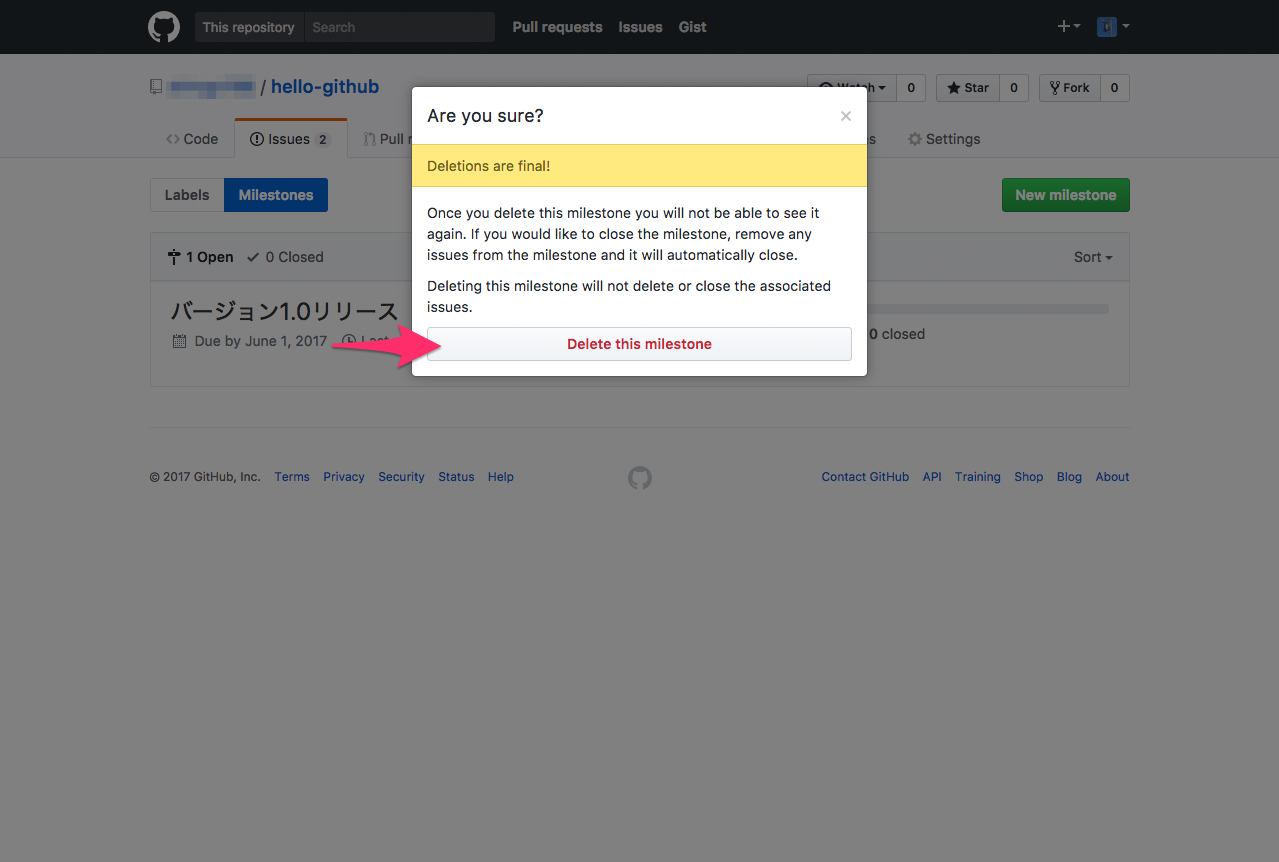
Task: Click the milestone signpost icon next to 1 Open
Action: coord(174,256)
